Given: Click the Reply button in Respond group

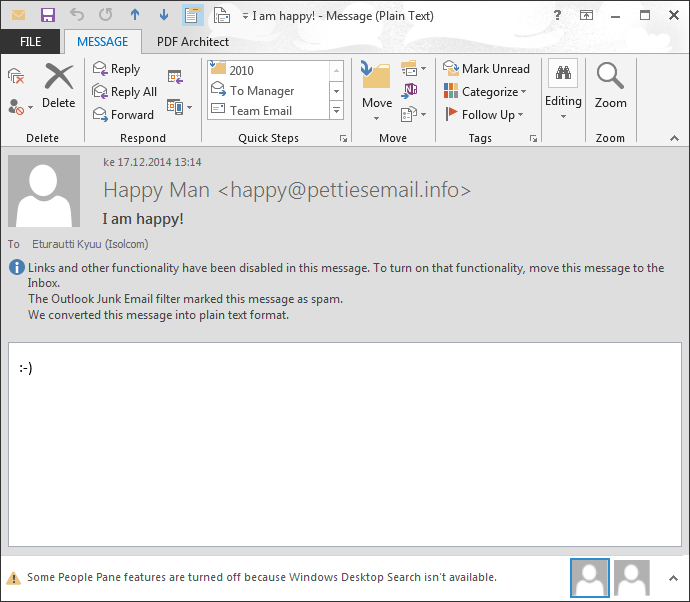Looking at the screenshot, I should (116, 69).
